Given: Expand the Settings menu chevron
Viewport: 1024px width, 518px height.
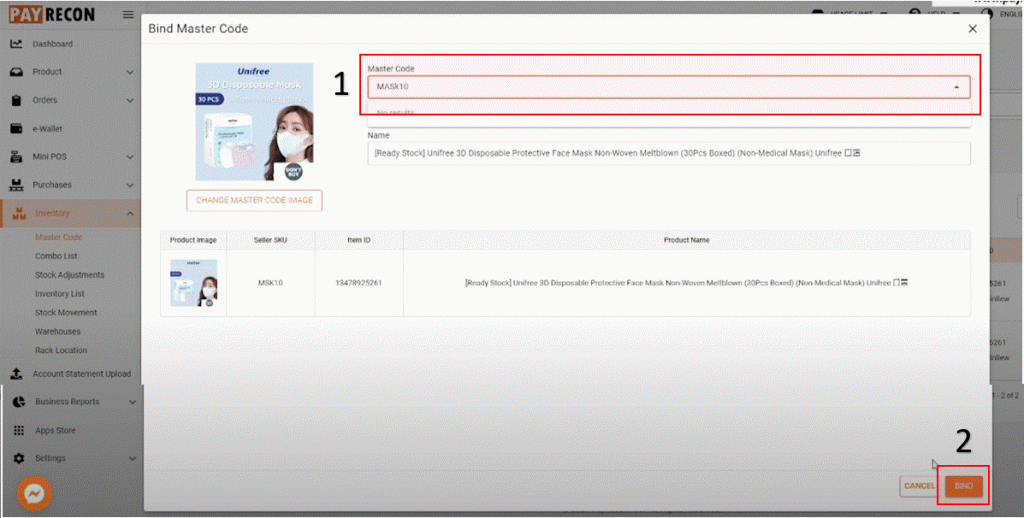Looking at the screenshot, I should pyautogui.click(x=132, y=459).
